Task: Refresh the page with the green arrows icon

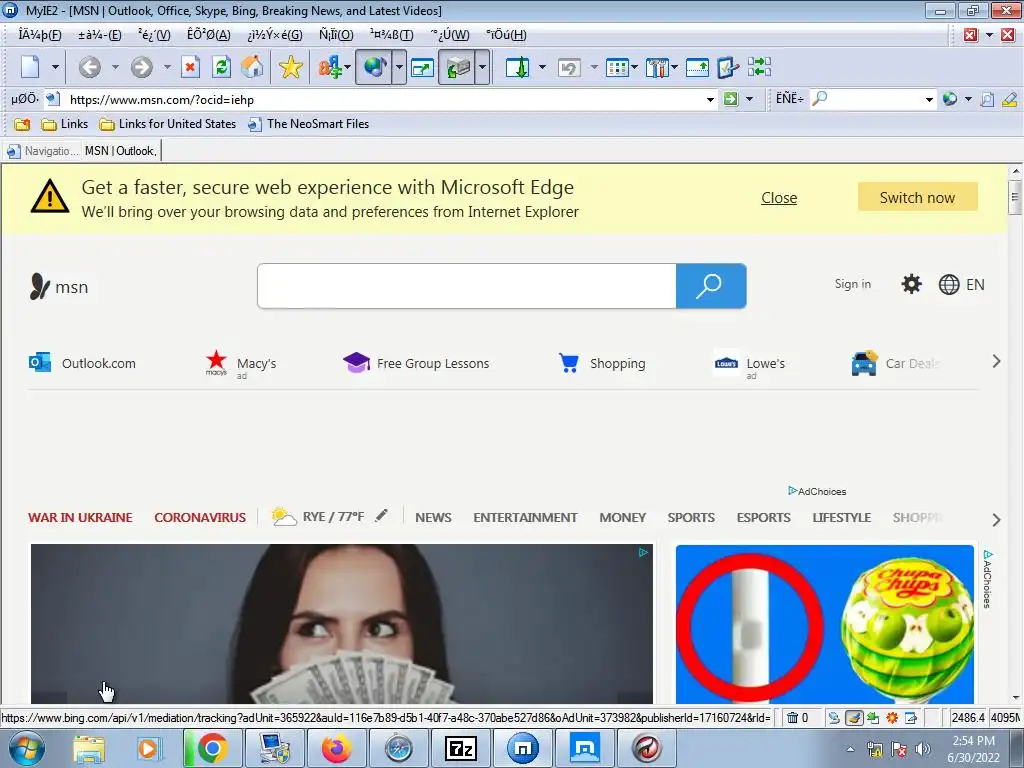Action: click(221, 67)
